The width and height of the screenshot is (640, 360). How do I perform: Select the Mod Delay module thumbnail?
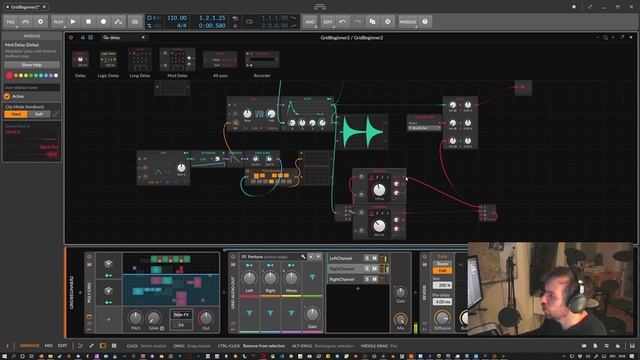click(x=178, y=60)
